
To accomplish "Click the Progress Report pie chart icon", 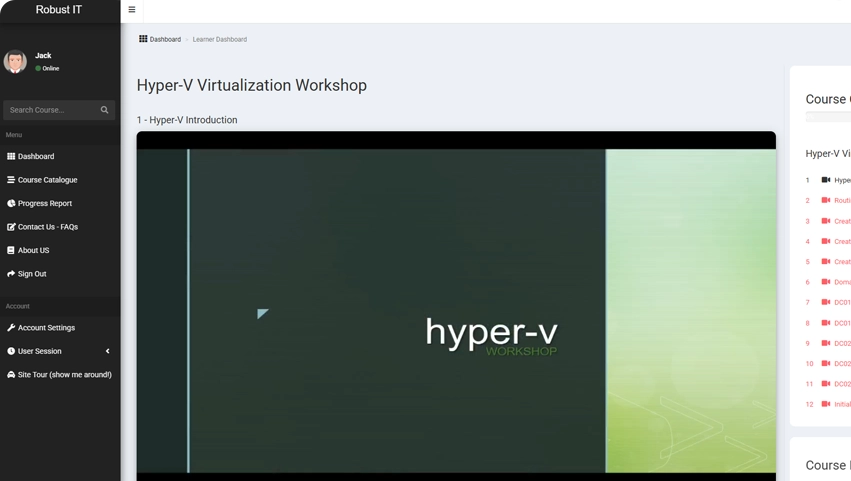I will (11, 203).
